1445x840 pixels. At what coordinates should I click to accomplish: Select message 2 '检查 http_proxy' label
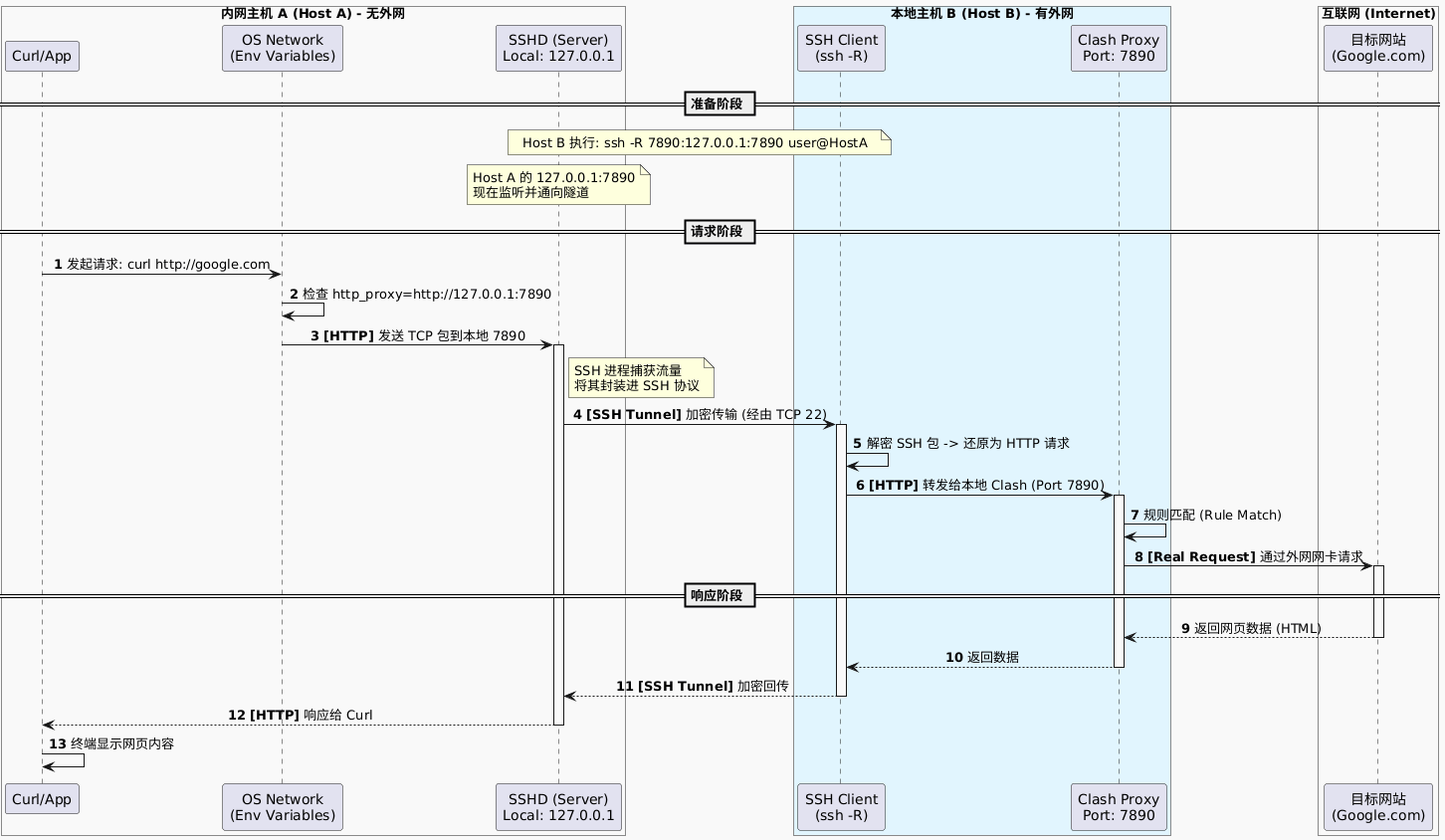coord(420,295)
